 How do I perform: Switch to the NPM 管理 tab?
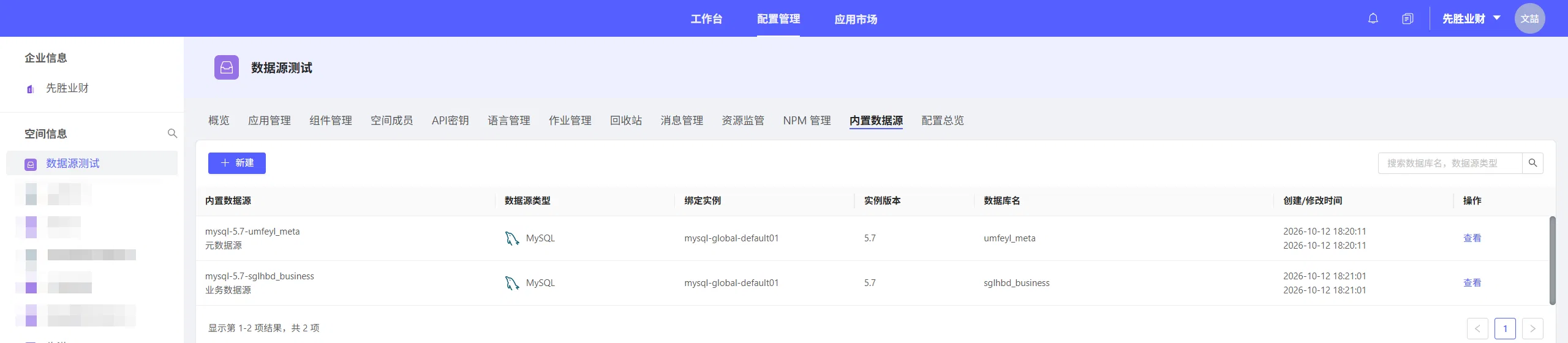click(x=807, y=121)
